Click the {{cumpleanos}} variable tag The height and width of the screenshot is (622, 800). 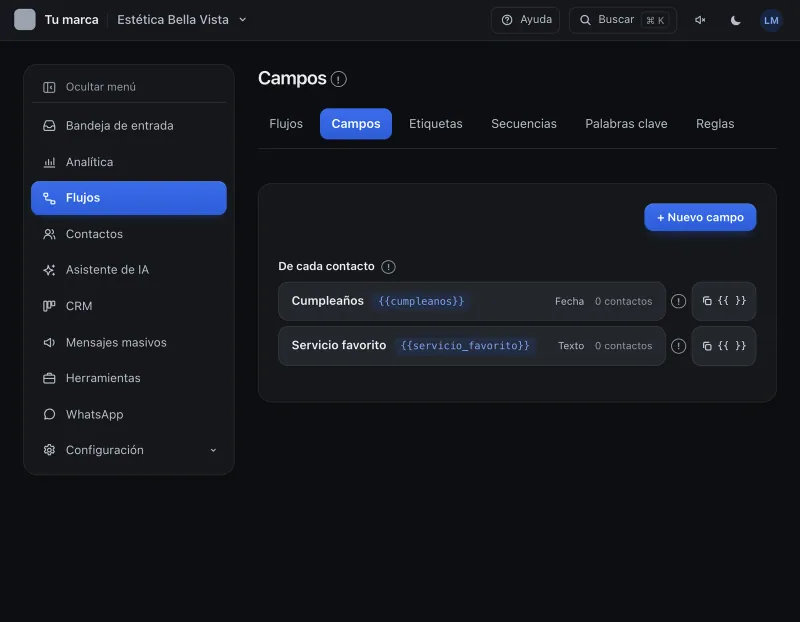[421, 301]
